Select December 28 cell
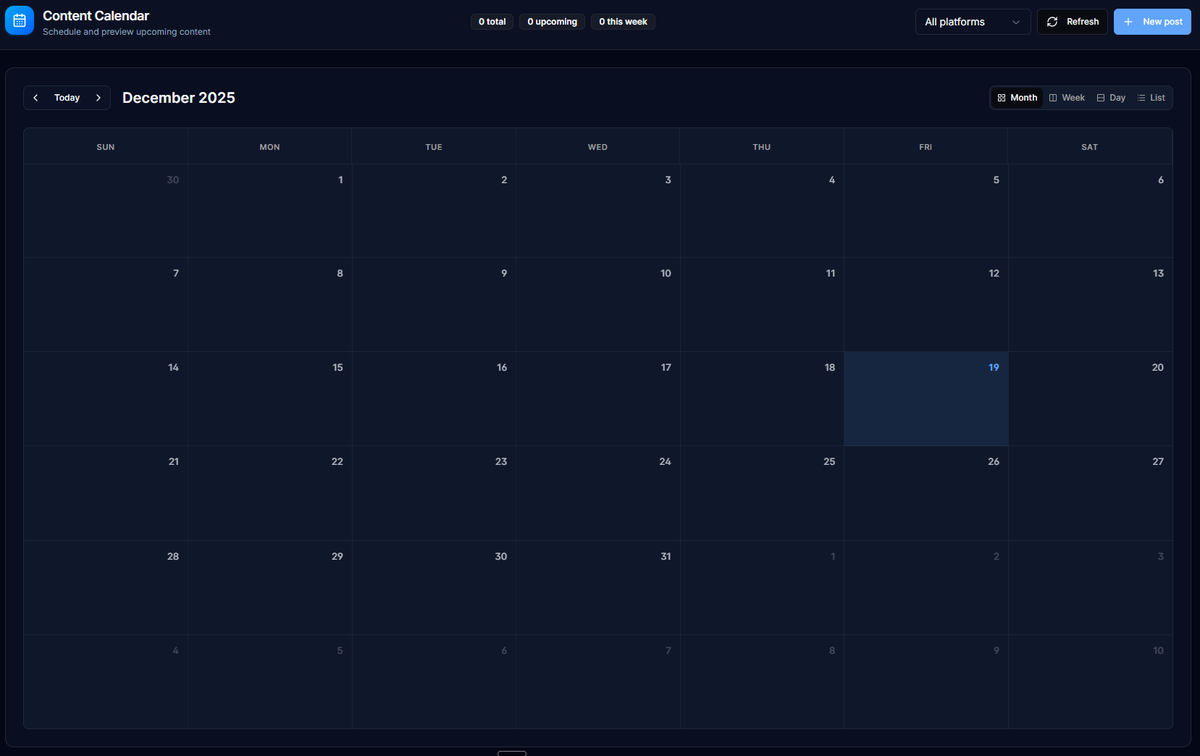This screenshot has width=1200, height=756. coord(106,588)
